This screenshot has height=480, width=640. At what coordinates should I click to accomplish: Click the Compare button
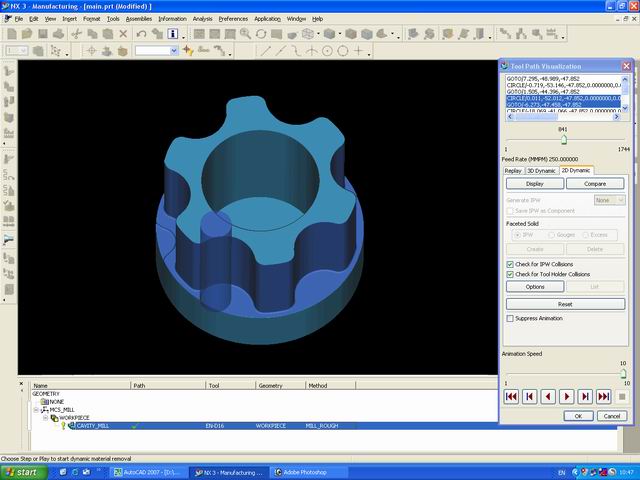click(x=594, y=184)
